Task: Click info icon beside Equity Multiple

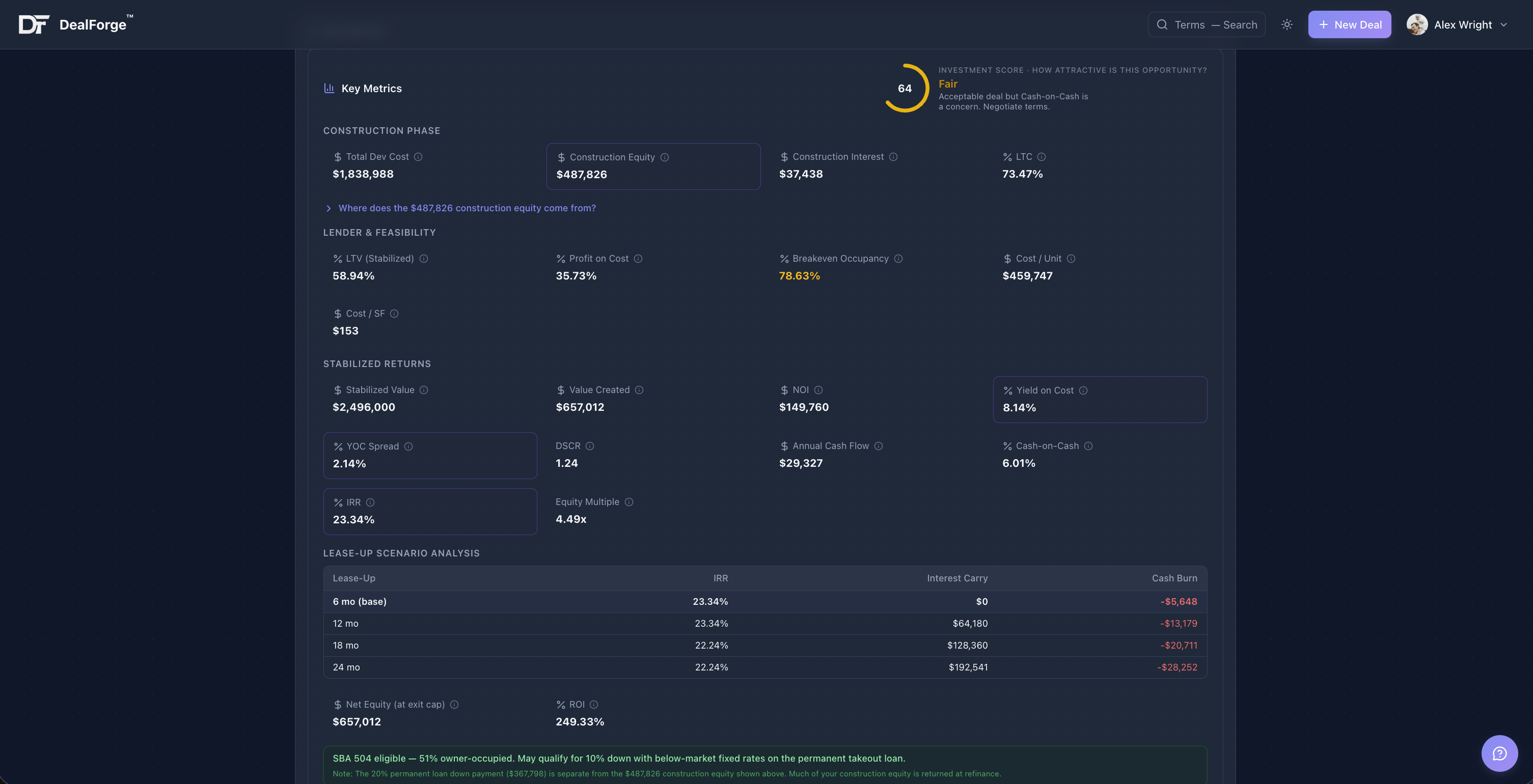Action: click(x=629, y=502)
